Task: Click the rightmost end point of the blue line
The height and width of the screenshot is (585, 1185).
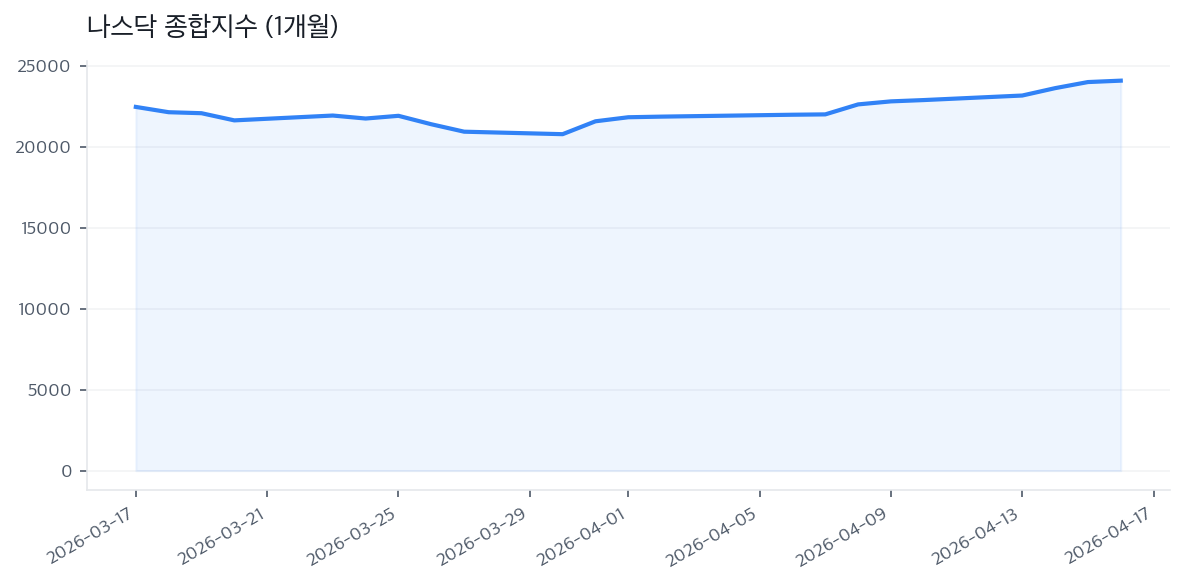Action: 1121,80
